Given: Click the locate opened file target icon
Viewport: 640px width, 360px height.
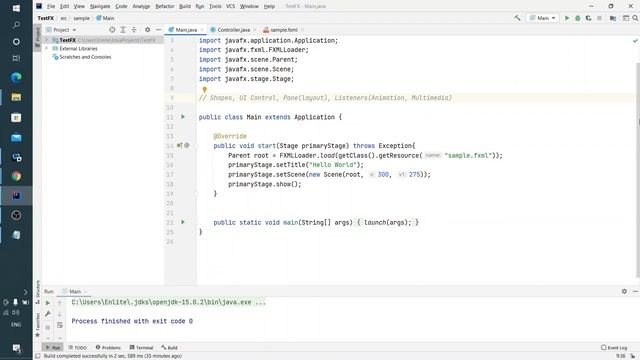Looking at the screenshot, I should click(x=112, y=30).
